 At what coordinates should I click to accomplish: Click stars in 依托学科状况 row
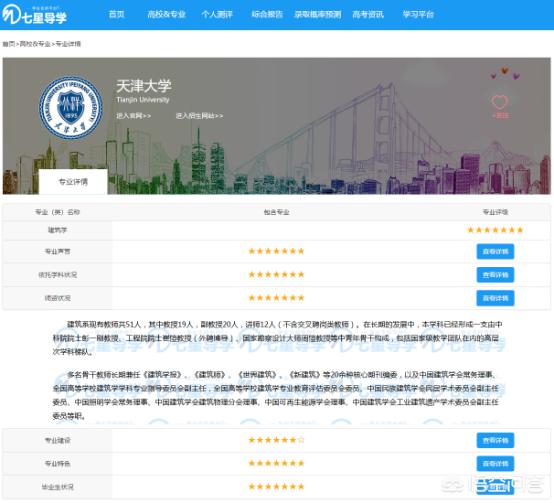coord(276,274)
